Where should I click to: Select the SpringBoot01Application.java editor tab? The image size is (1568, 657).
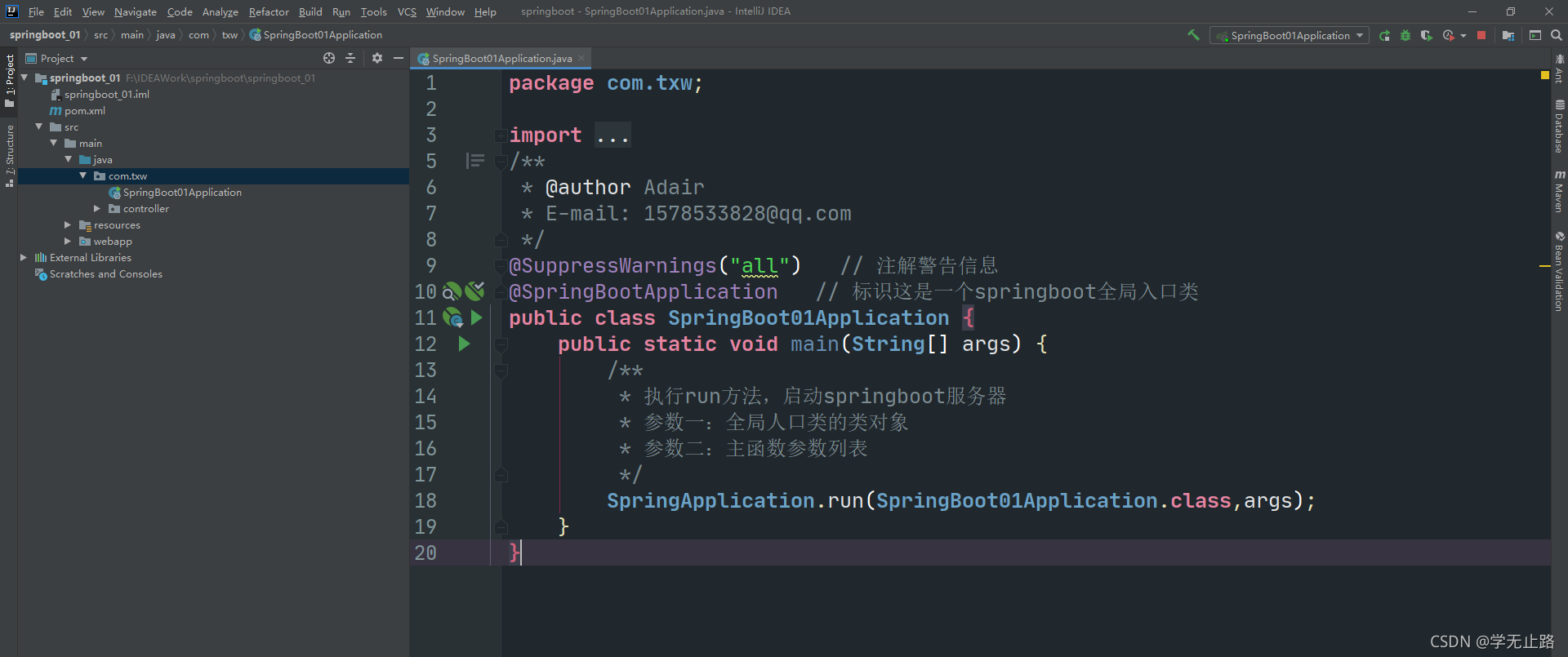pos(501,58)
